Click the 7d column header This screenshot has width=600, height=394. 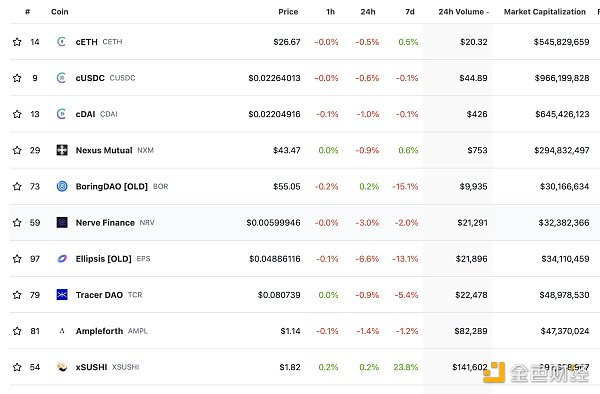coord(410,12)
